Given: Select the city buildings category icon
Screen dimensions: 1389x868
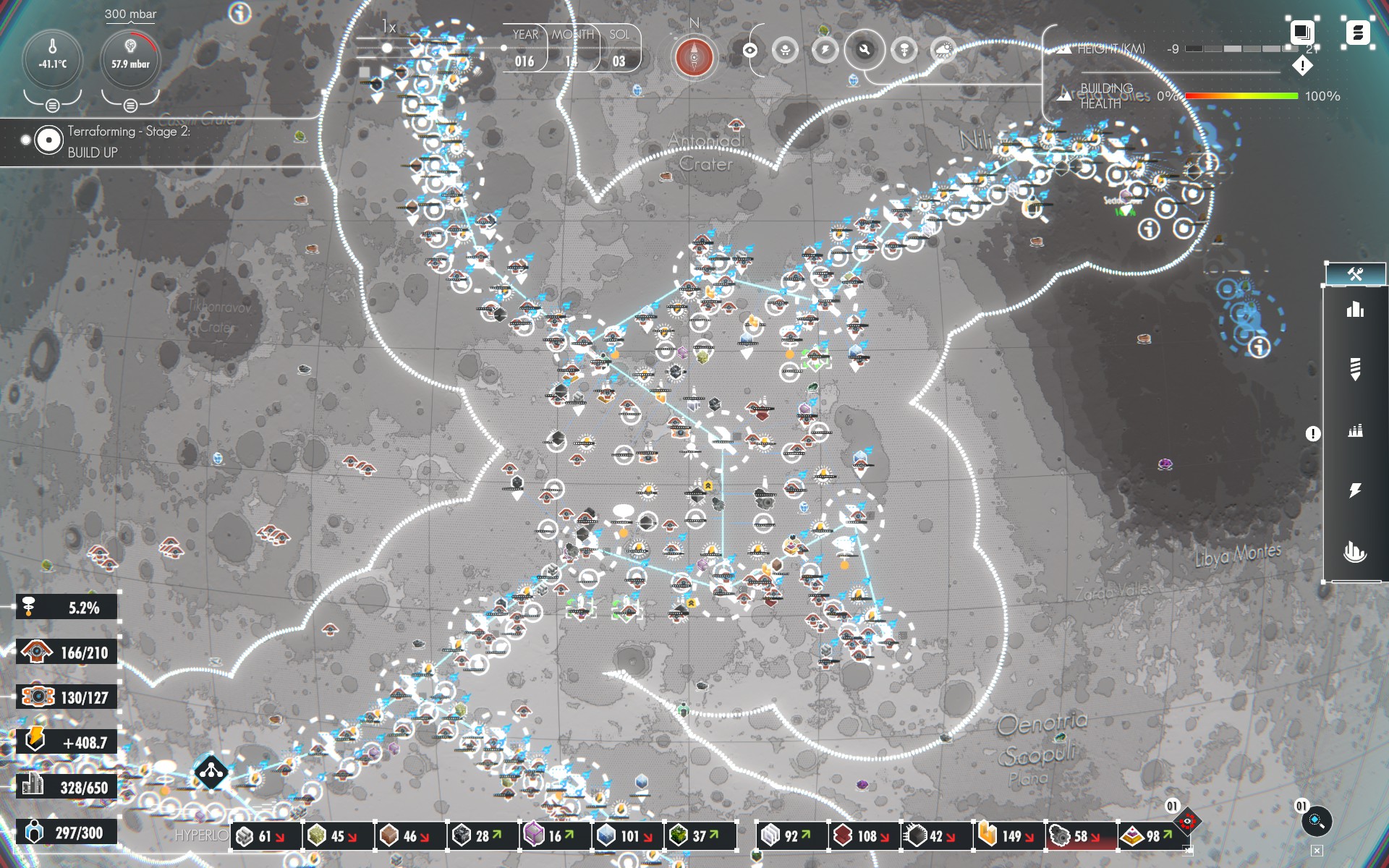Looking at the screenshot, I should click(x=1355, y=310).
